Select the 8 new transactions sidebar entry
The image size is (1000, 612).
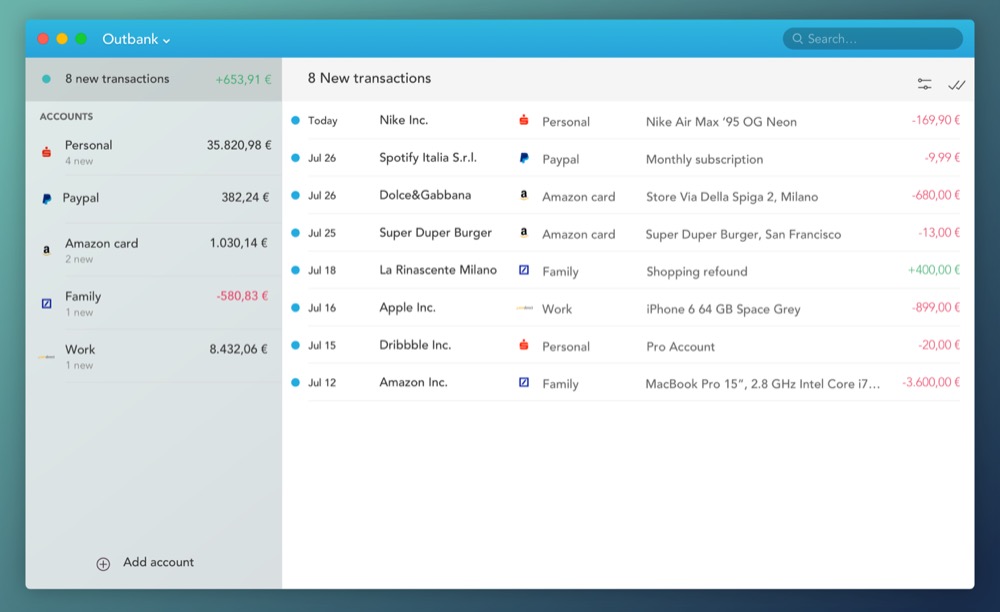tap(154, 80)
